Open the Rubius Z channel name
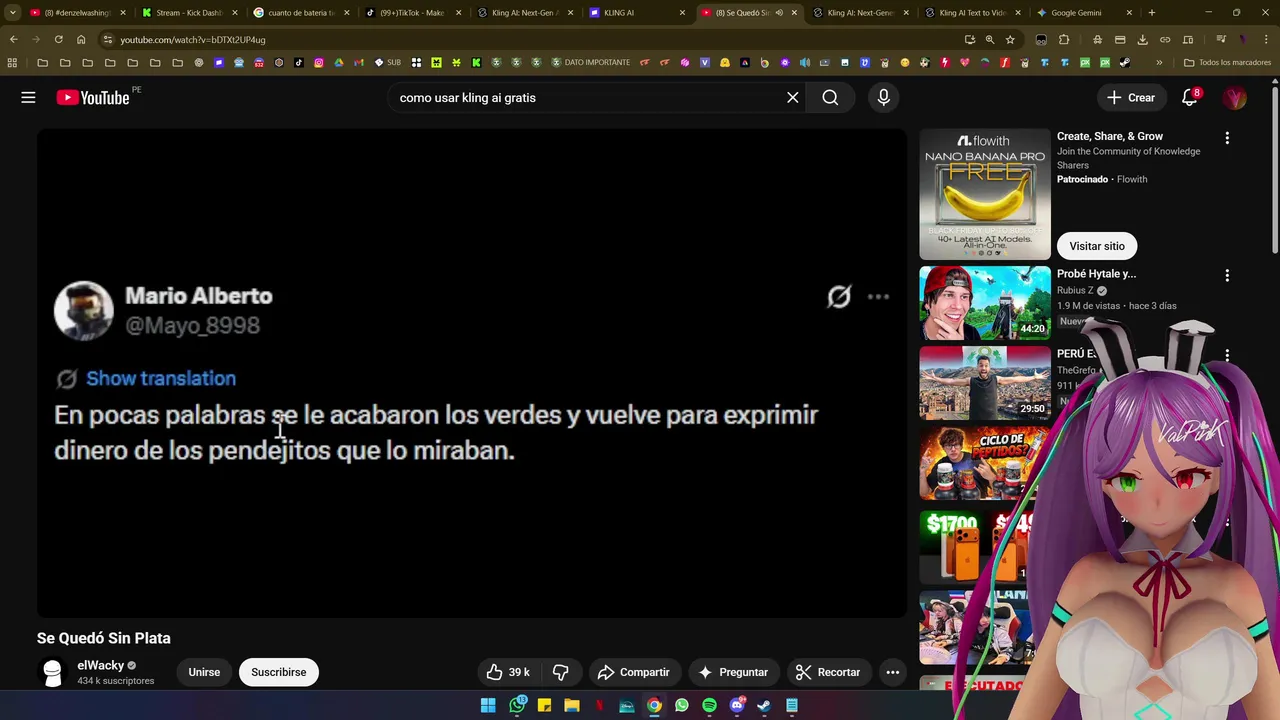 (1075, 290)
